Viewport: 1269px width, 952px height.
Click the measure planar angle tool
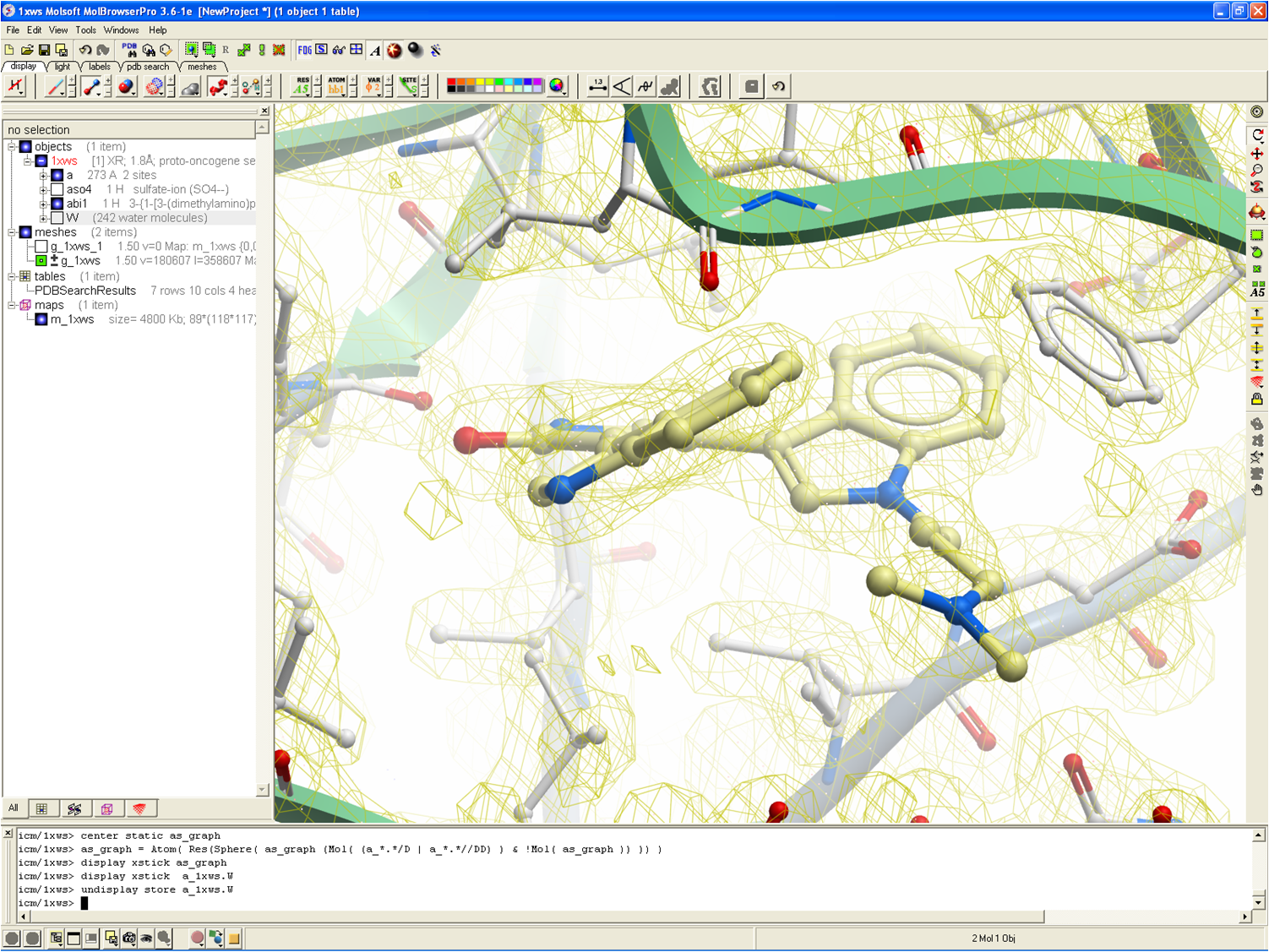(x=622, y=86)
